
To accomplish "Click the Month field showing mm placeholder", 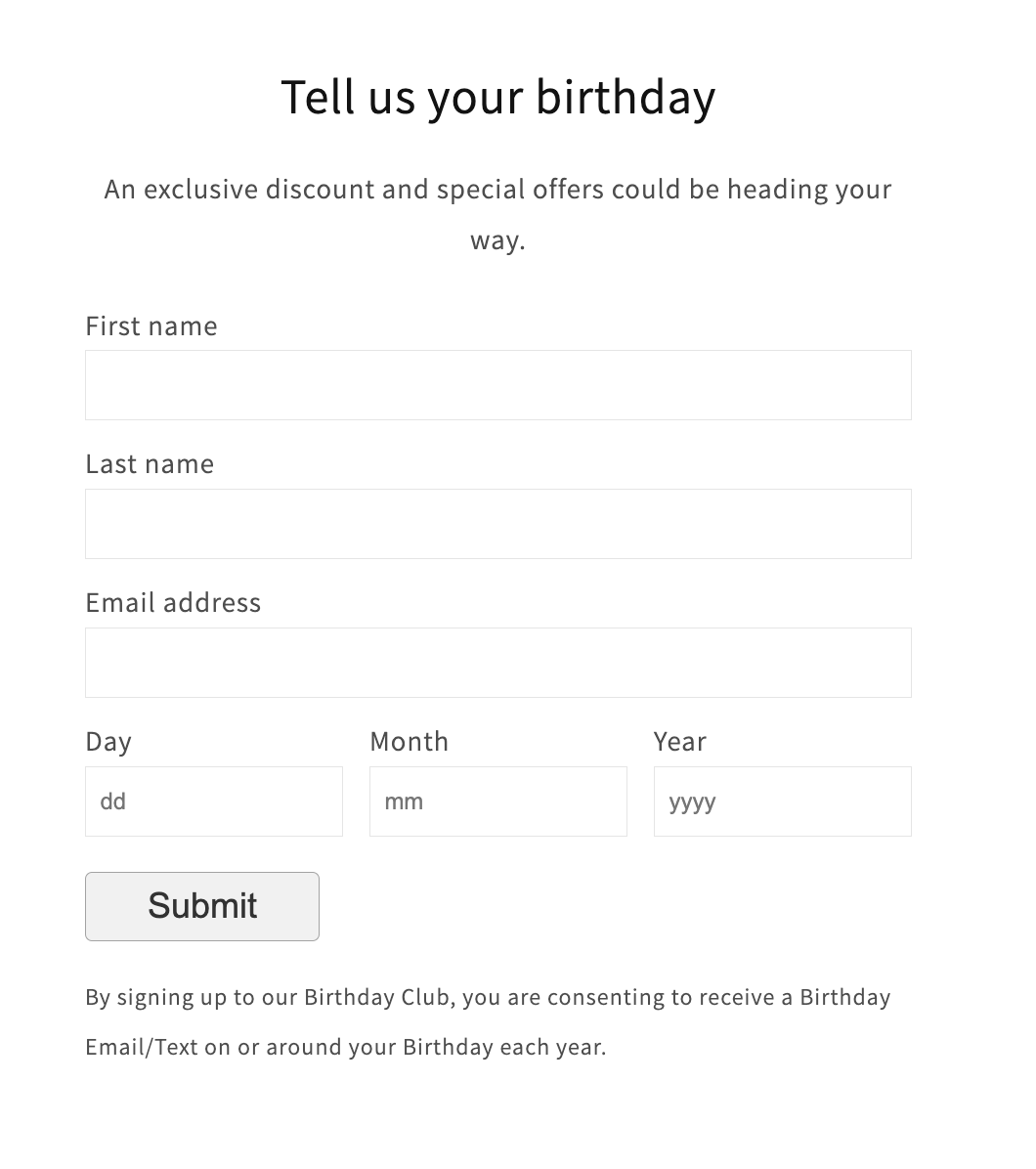I will [x=498, y=801].
